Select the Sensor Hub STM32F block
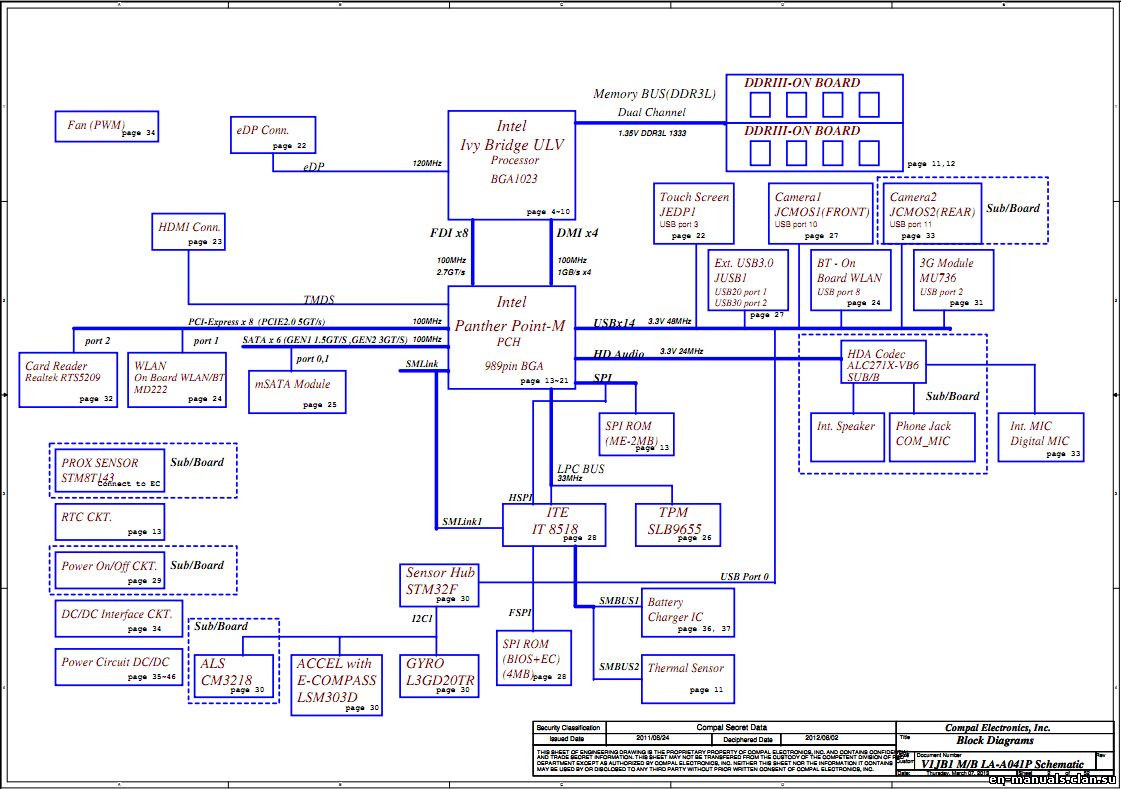1121x789 pixels. tap(440, 583)
